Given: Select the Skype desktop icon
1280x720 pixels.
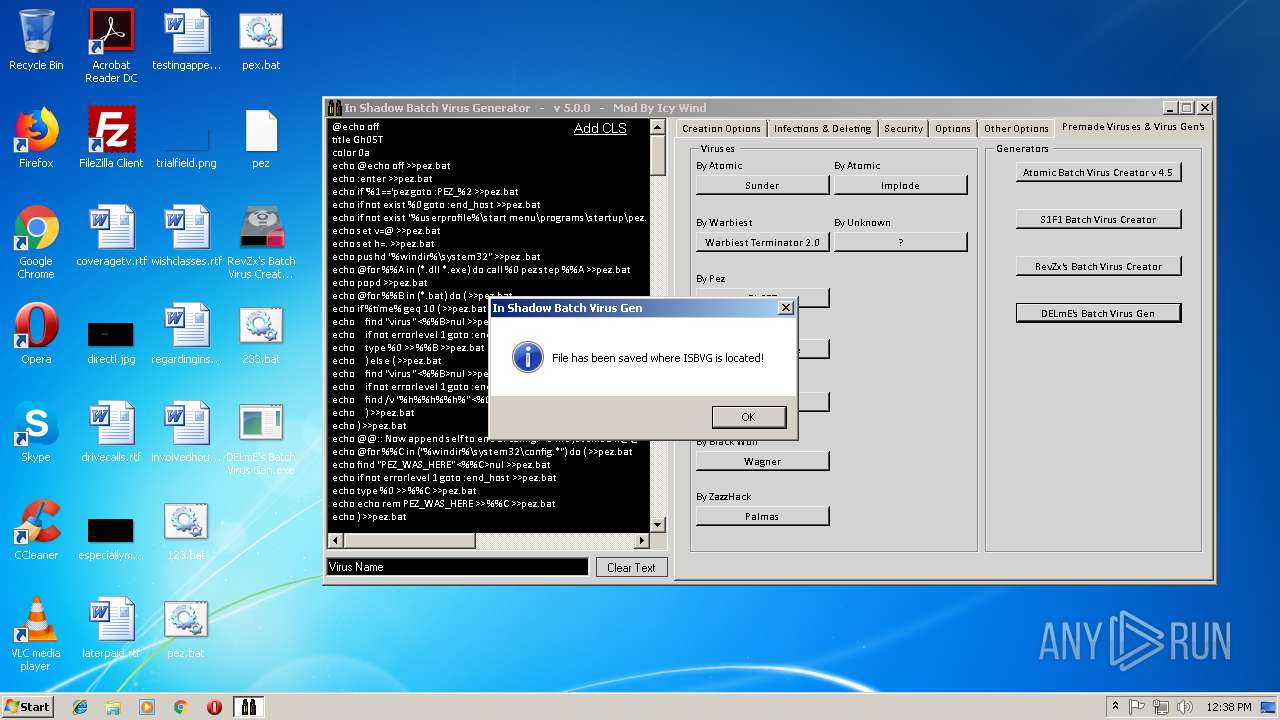Looking at the screenshot, I should pos(36,432).
